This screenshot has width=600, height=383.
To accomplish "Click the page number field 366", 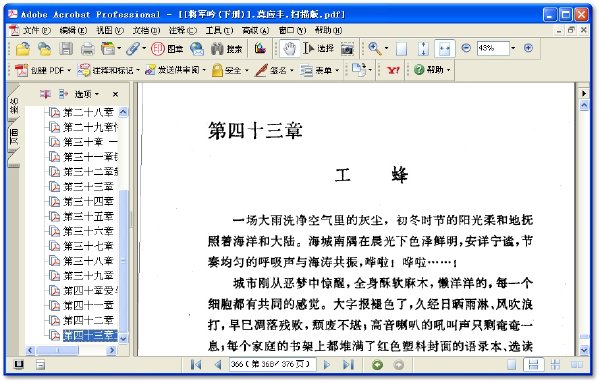I will click(272, 364).
